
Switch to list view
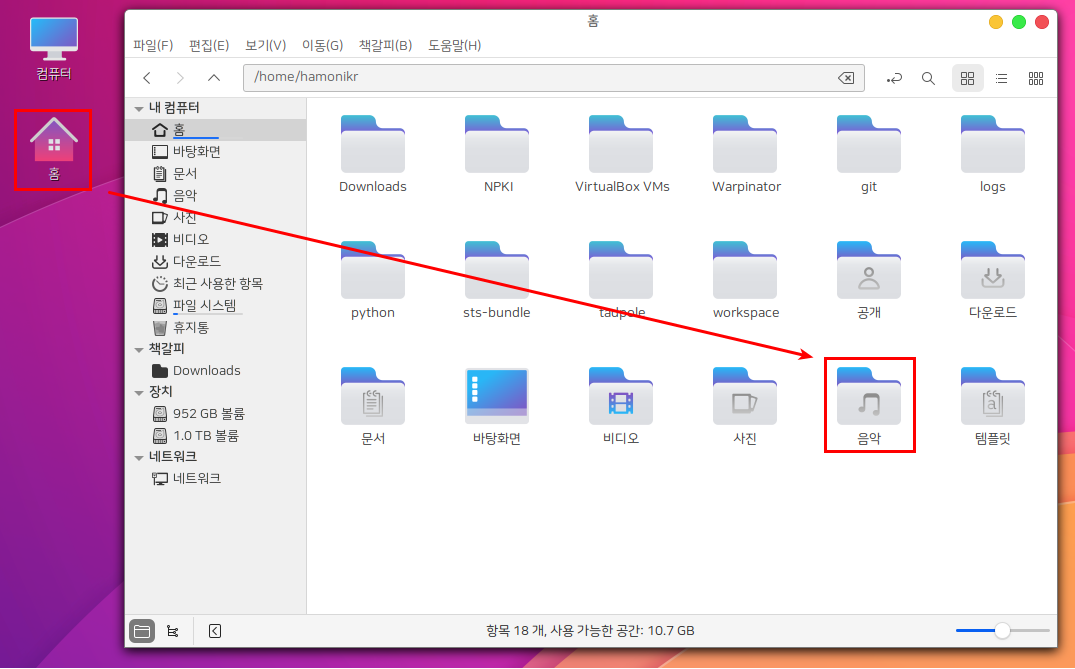[1001, 78]
